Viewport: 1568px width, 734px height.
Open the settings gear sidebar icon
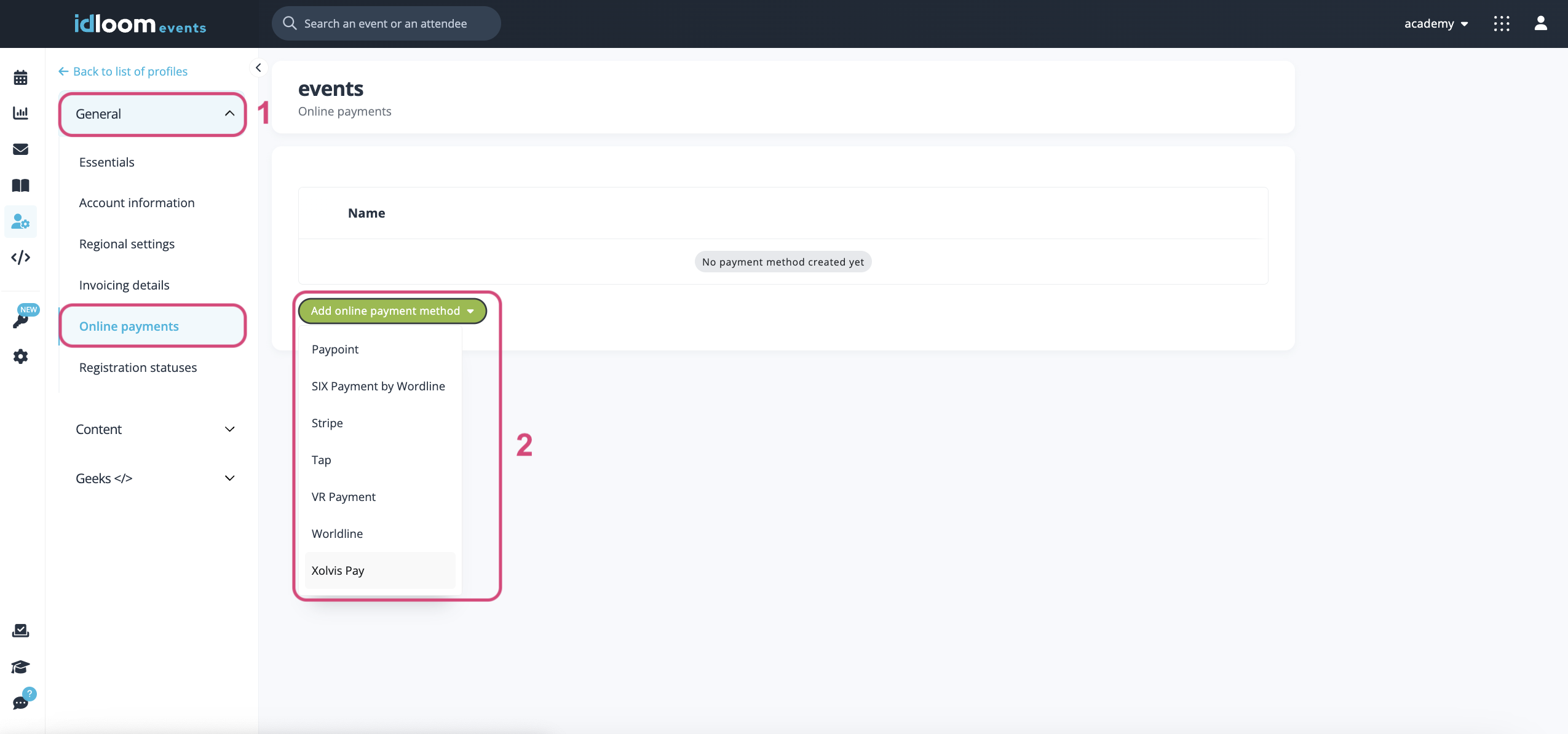click(20, 357)
